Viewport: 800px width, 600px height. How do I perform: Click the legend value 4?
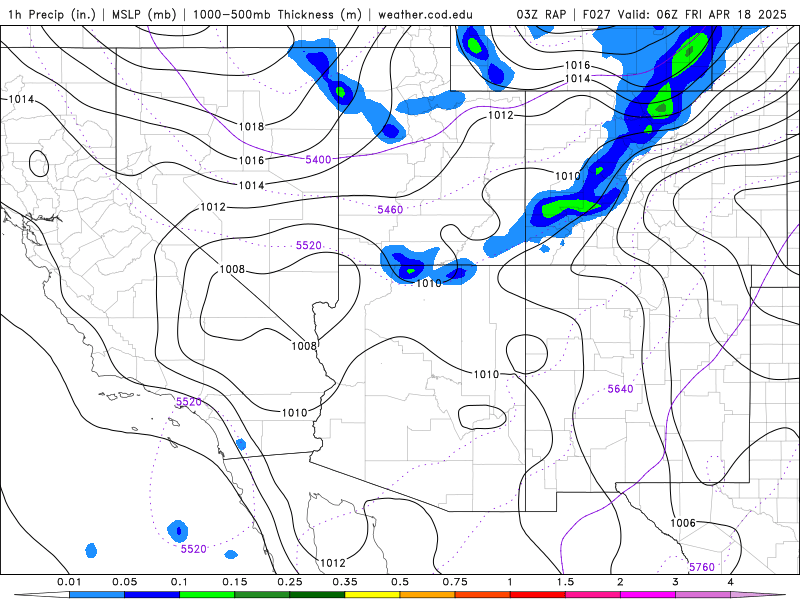point(731,582)
